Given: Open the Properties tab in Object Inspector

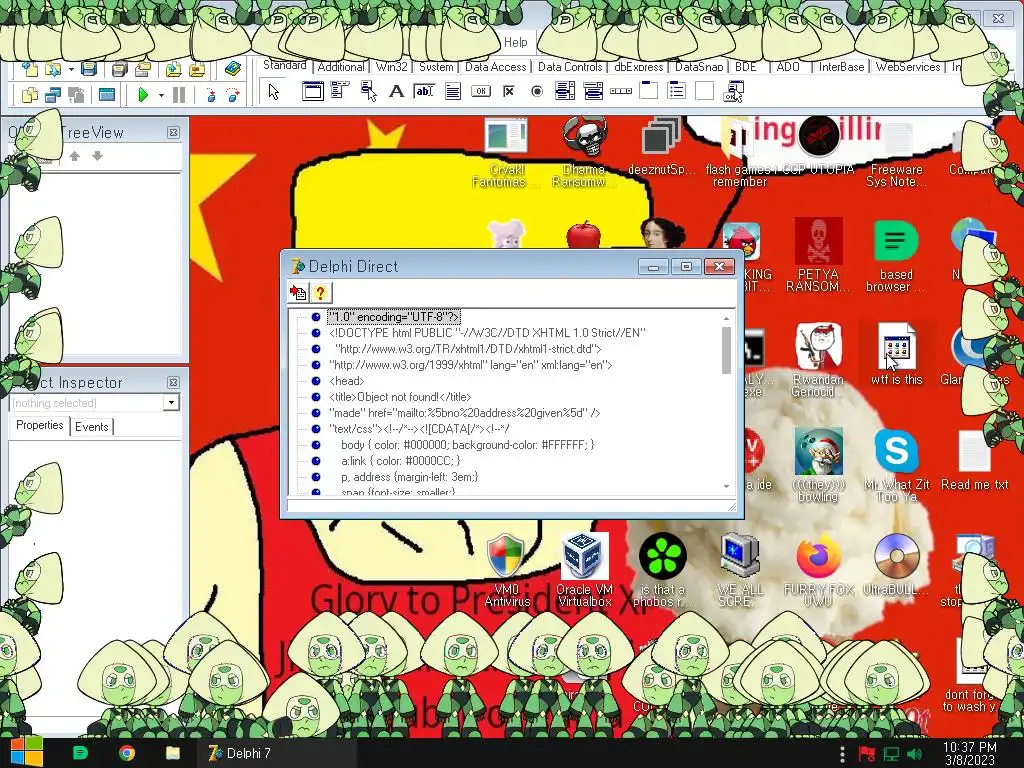Looking at the screenshot, I should click(40, 425).
